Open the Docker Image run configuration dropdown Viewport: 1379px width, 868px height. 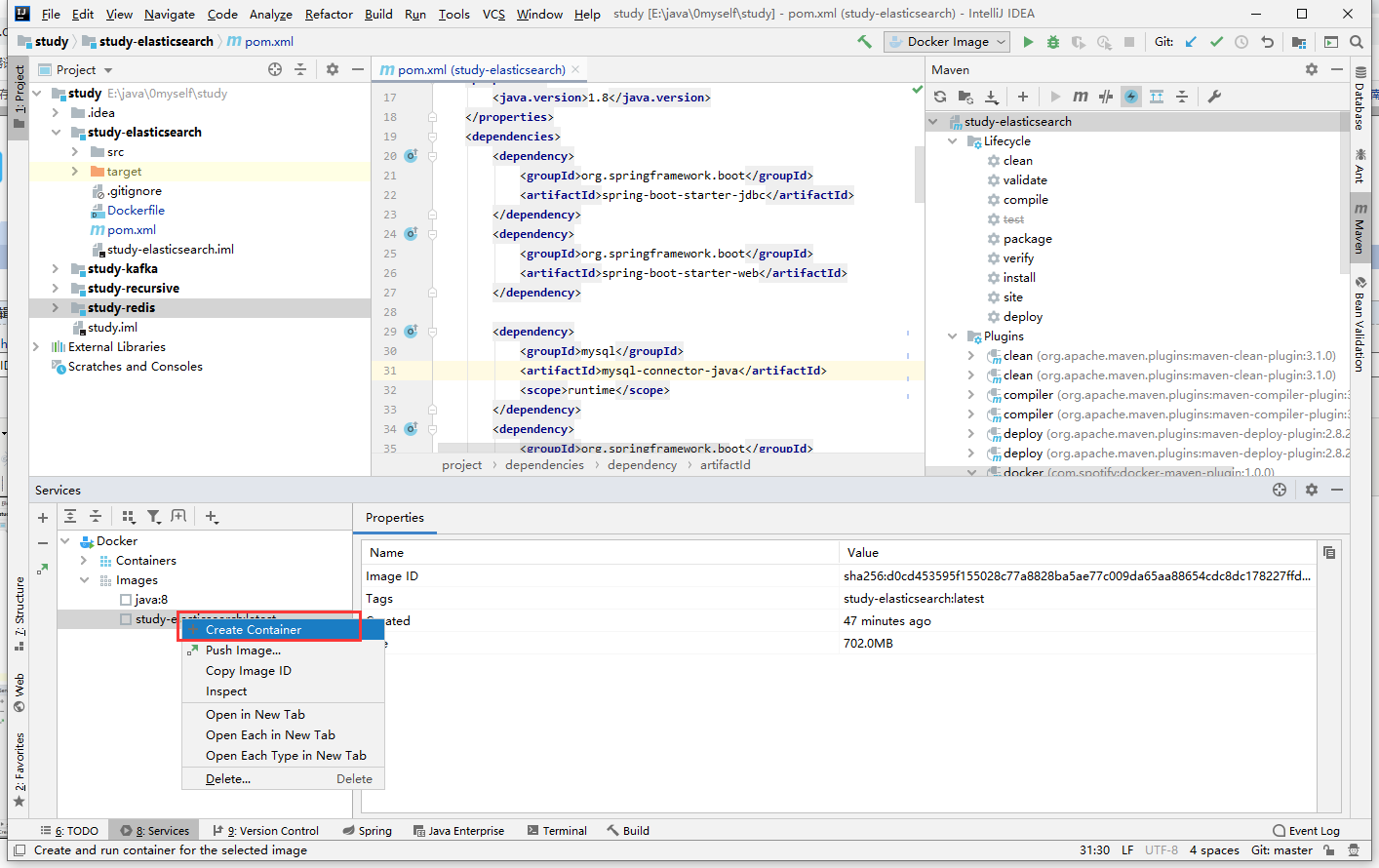coord(948,42)
